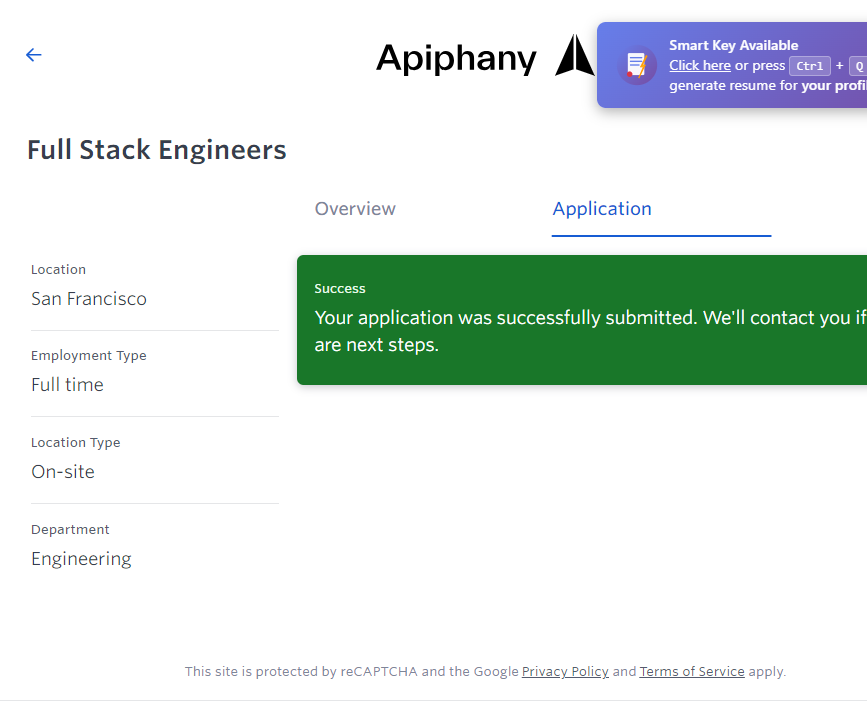Click the Ctrl key badge in Smart Key popup
867x702 pixels.
(x=809, y=66)
